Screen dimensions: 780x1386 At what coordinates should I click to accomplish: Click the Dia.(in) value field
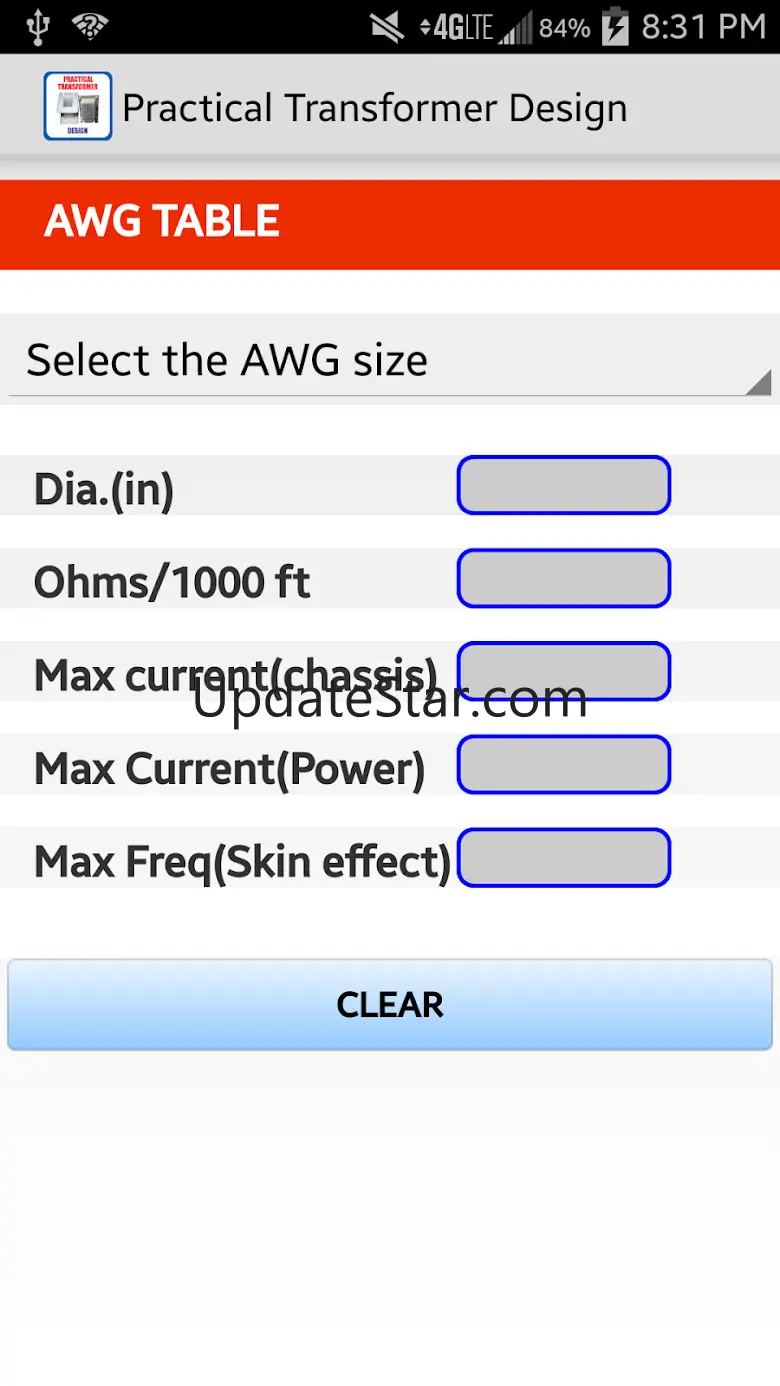564,486
